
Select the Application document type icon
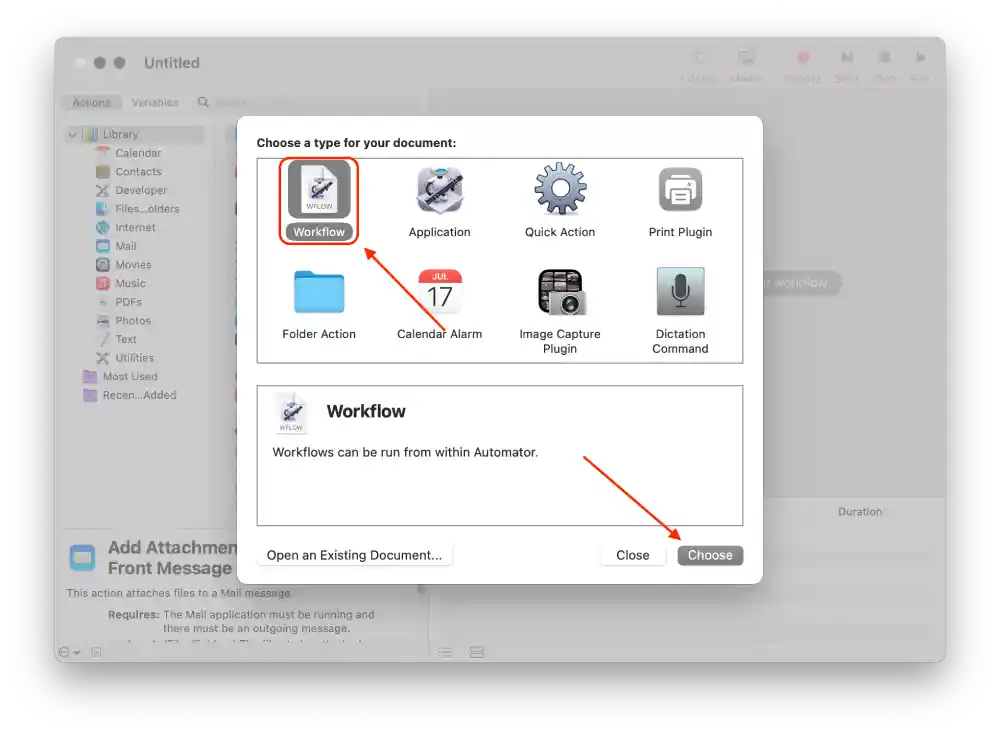(x=439, y=189)
